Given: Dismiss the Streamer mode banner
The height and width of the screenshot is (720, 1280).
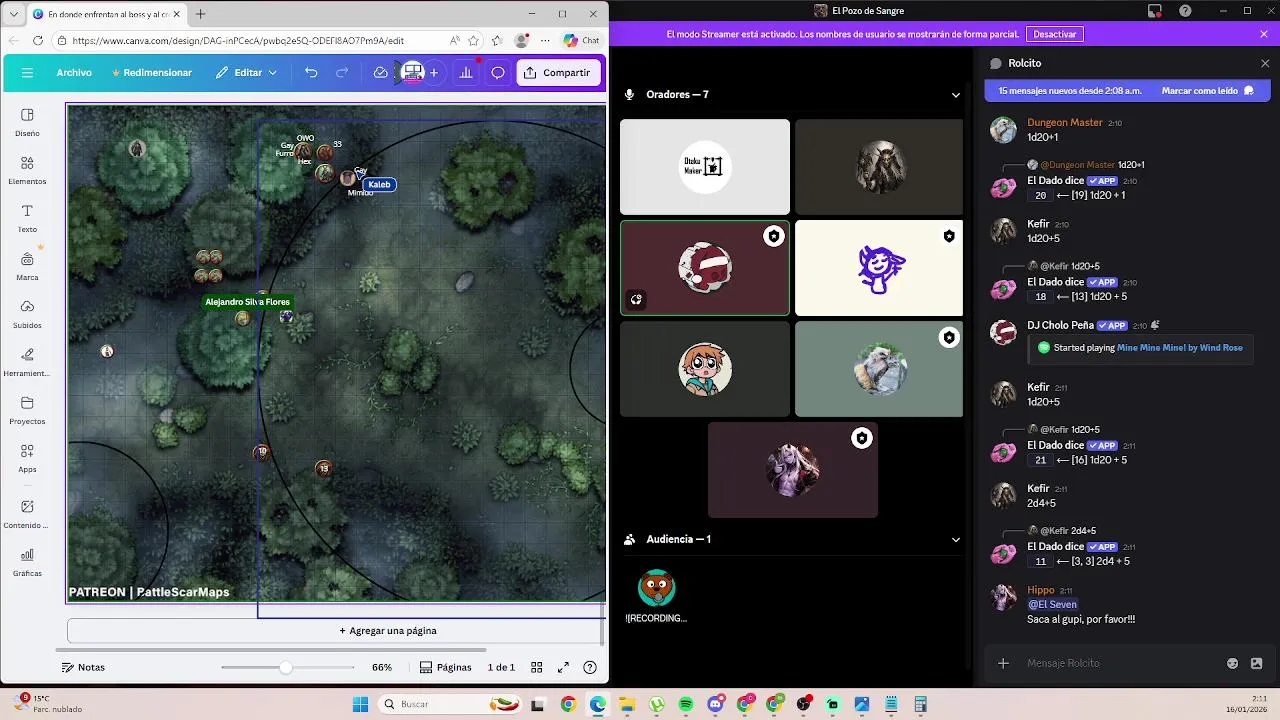Looking at the screenshot, I should [1264, 34].
